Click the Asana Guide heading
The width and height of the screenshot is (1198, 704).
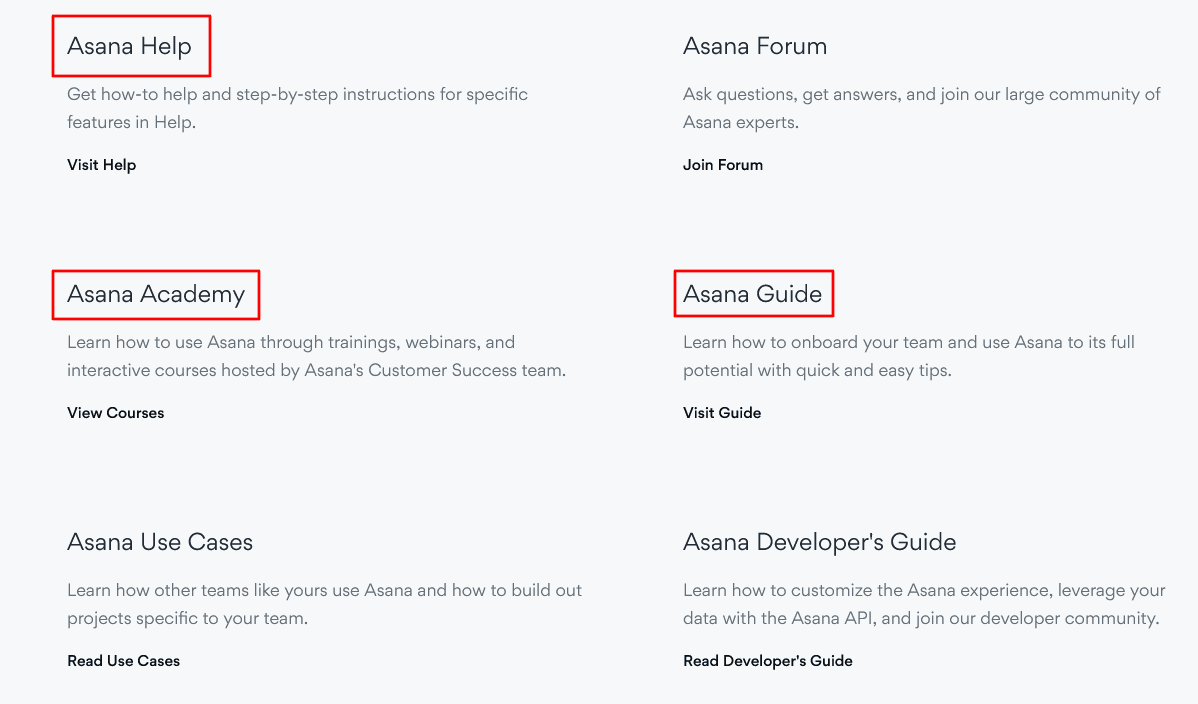752,294
